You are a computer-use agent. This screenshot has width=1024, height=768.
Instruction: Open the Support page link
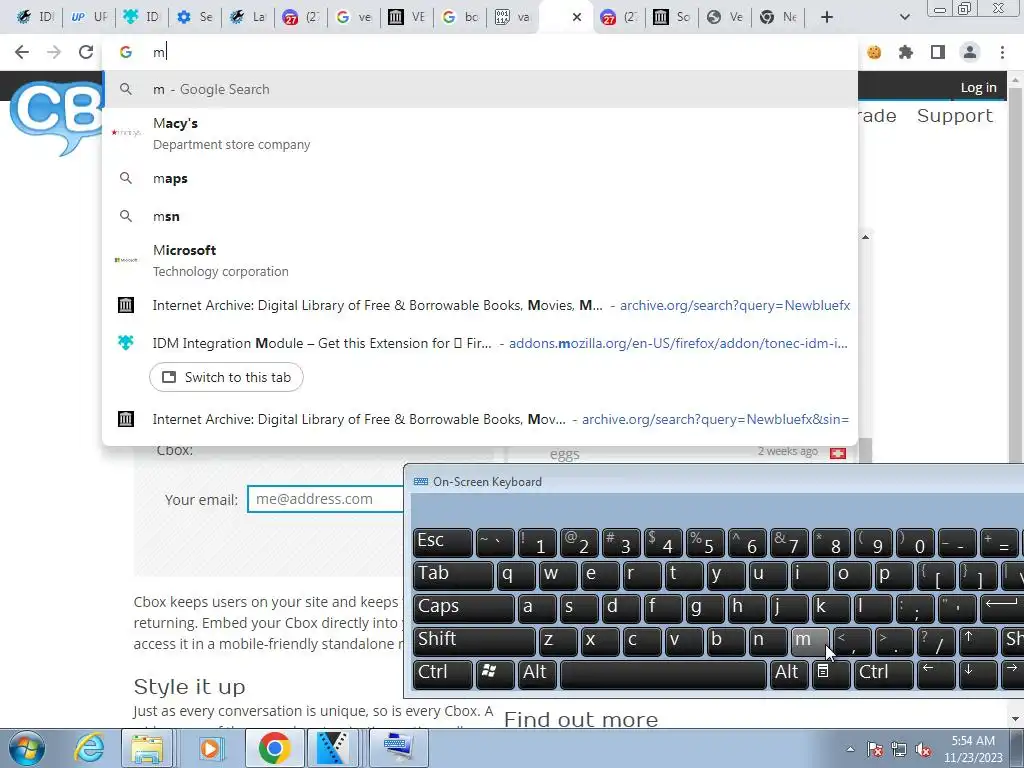pyautogui.click(x=954, y=116)
